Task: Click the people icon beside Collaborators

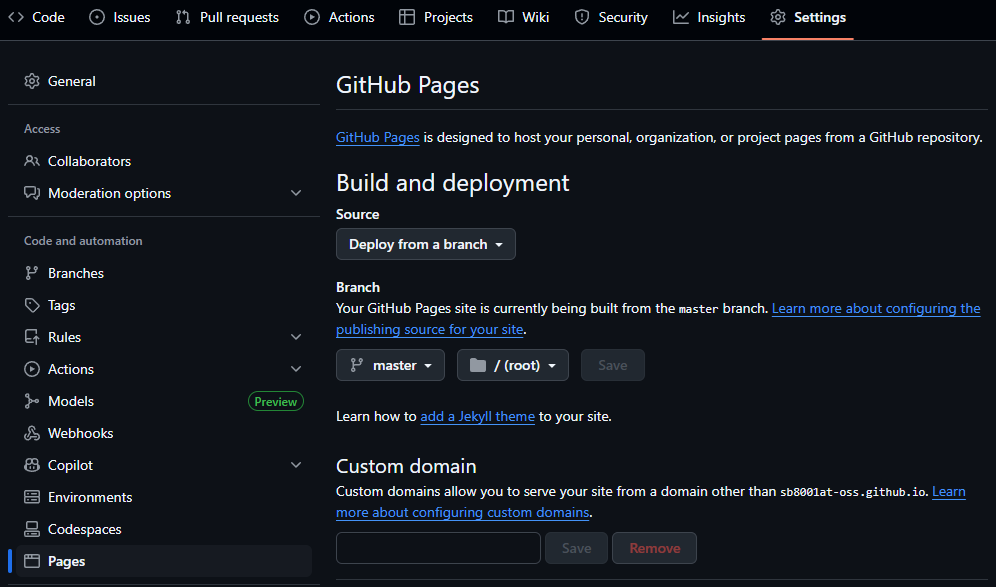Action: [x=32, y=161]
